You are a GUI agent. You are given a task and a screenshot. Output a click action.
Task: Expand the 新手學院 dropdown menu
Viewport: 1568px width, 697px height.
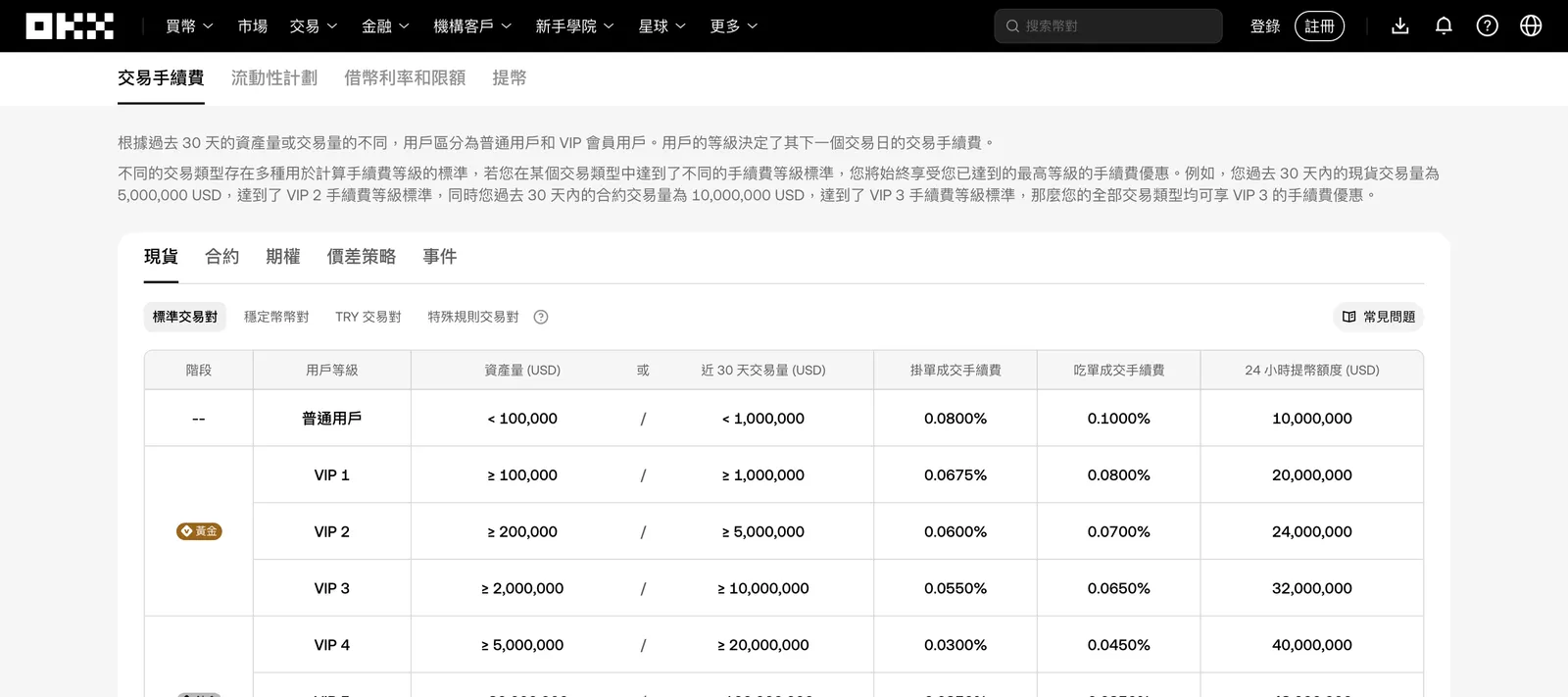pos(574,26)
